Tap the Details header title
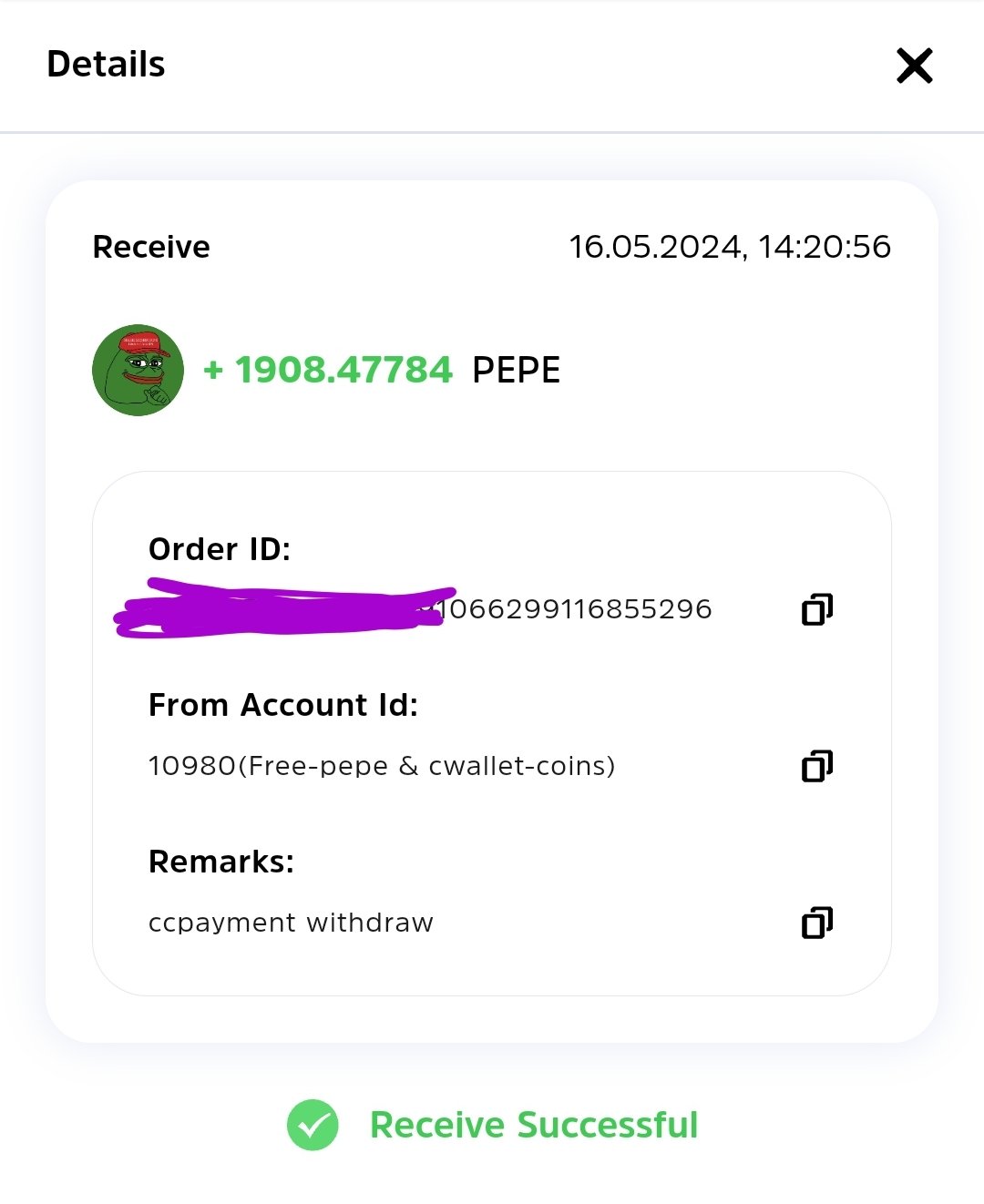Screen dimensions: 984x1204 (106, 65)
